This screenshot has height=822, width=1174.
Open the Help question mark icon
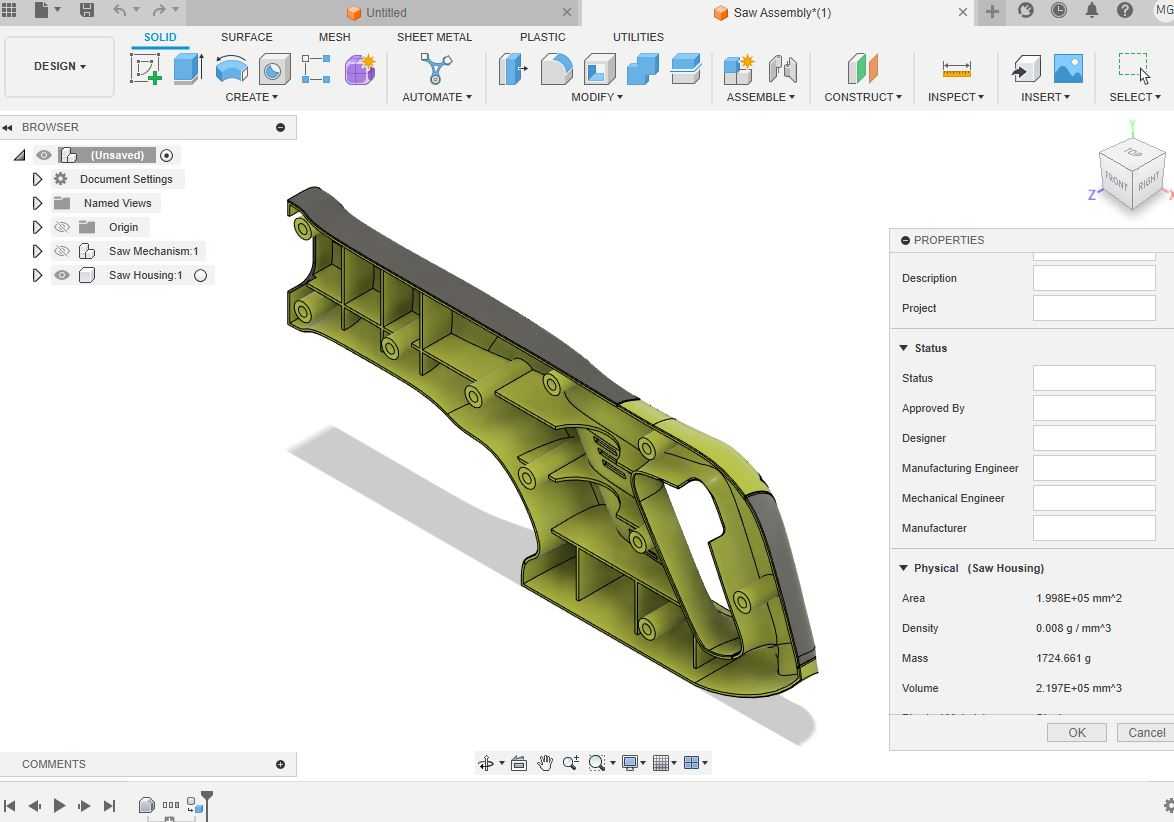click(x=1125, y=10)
